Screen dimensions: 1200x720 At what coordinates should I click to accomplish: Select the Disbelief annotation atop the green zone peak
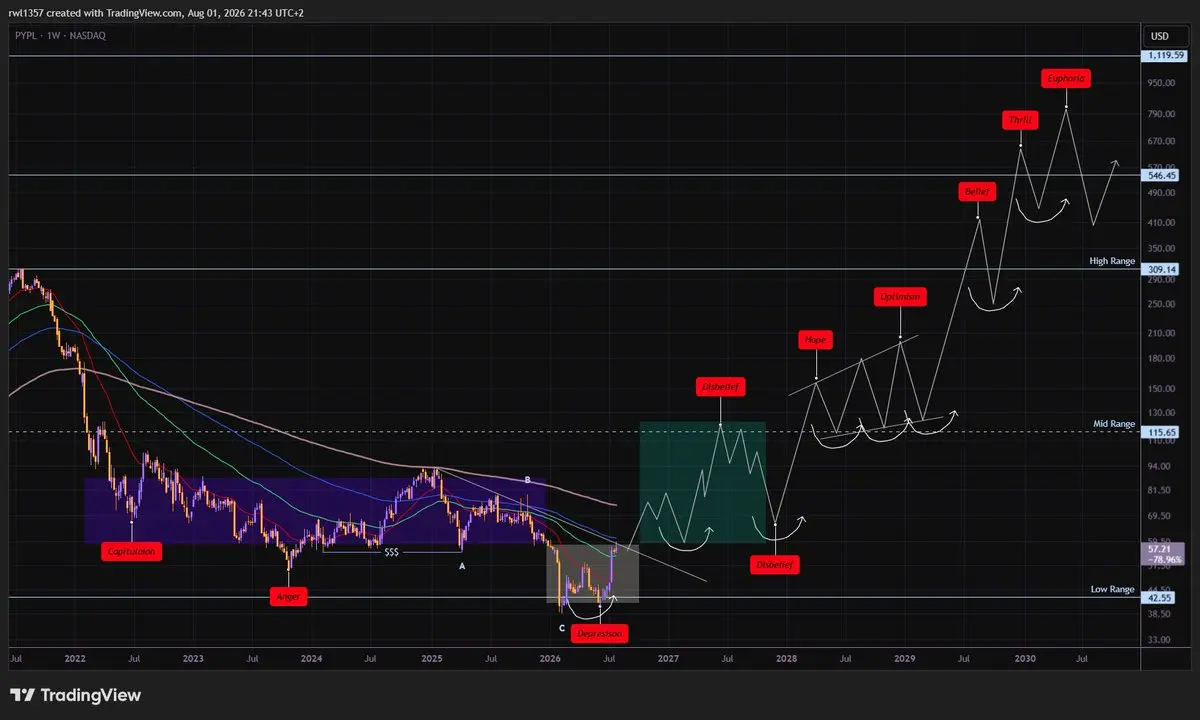point(721,386)
